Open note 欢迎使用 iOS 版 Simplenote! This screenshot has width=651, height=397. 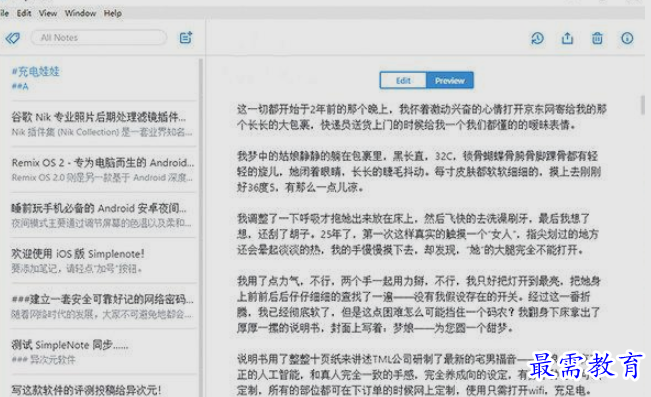click(103, 260)
